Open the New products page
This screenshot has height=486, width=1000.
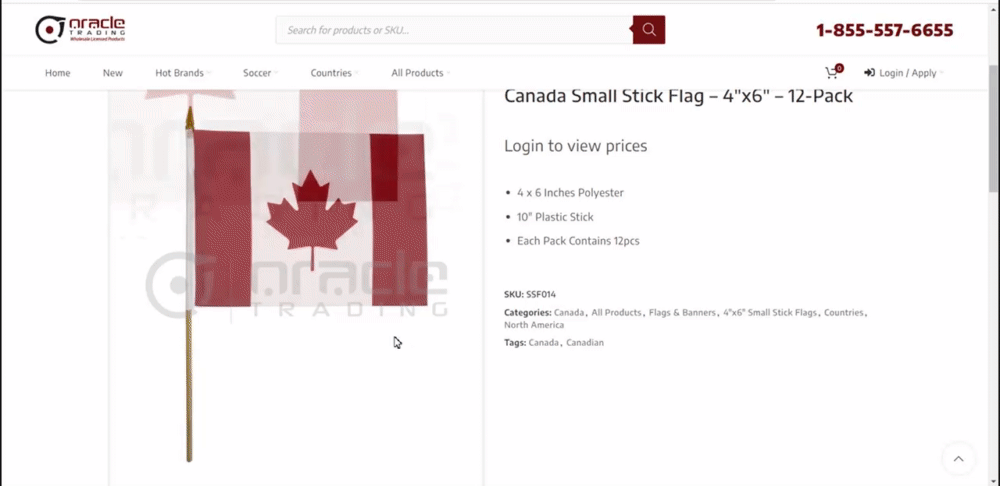click(112, 73)
